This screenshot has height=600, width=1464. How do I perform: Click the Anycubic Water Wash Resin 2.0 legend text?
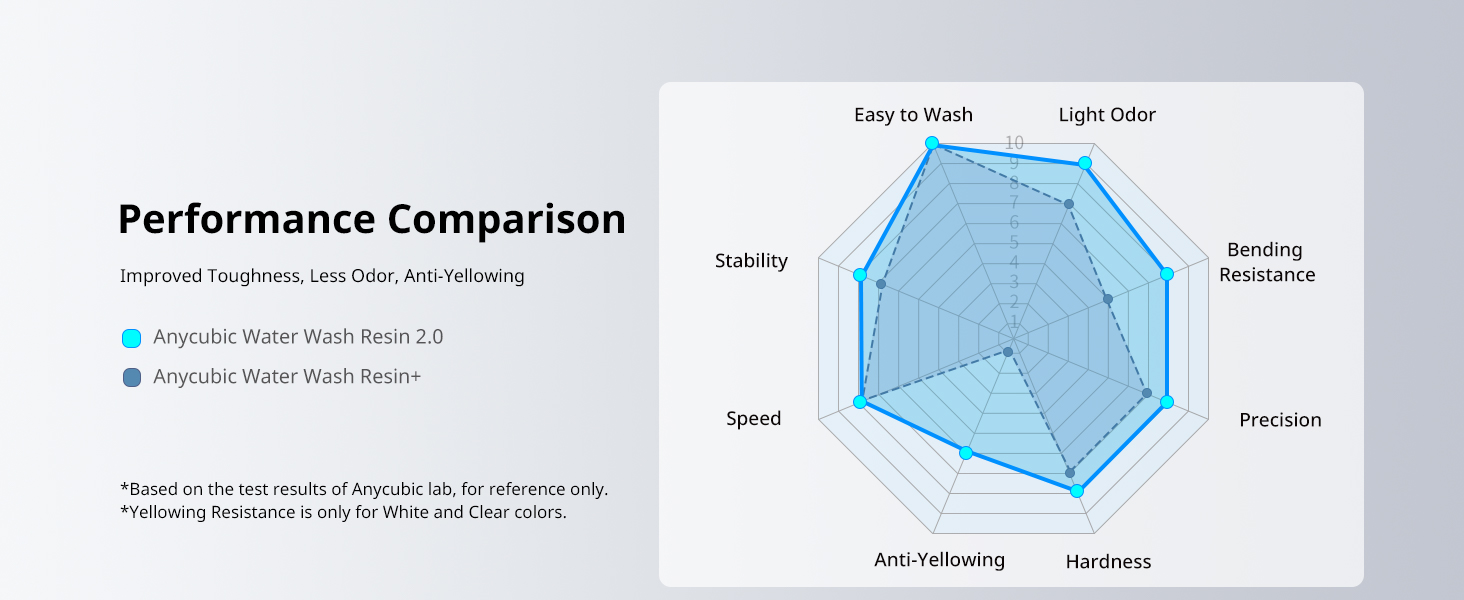click(x=298, y=337)
